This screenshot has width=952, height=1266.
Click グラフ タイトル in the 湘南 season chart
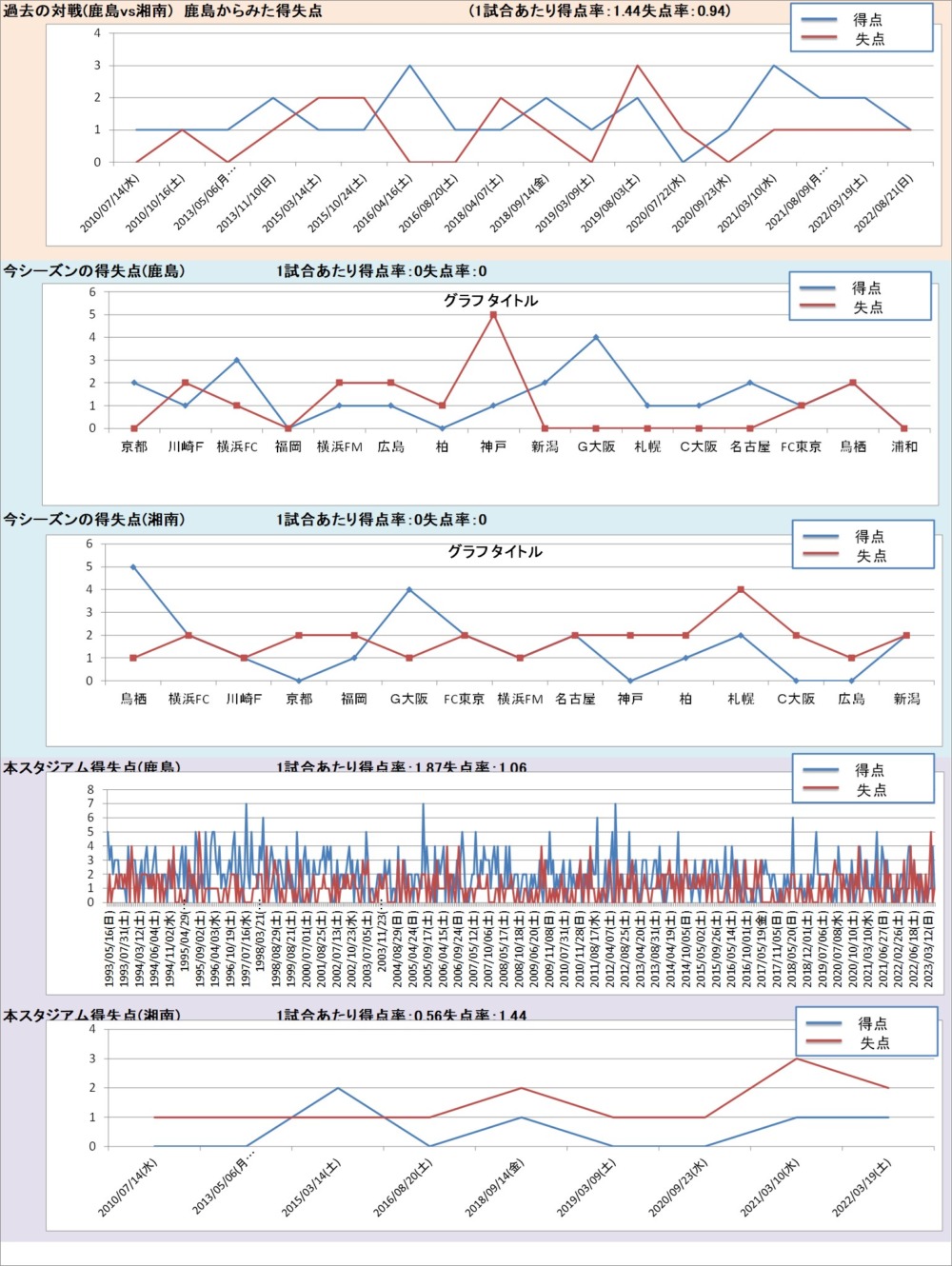click(x=495, y=552)
